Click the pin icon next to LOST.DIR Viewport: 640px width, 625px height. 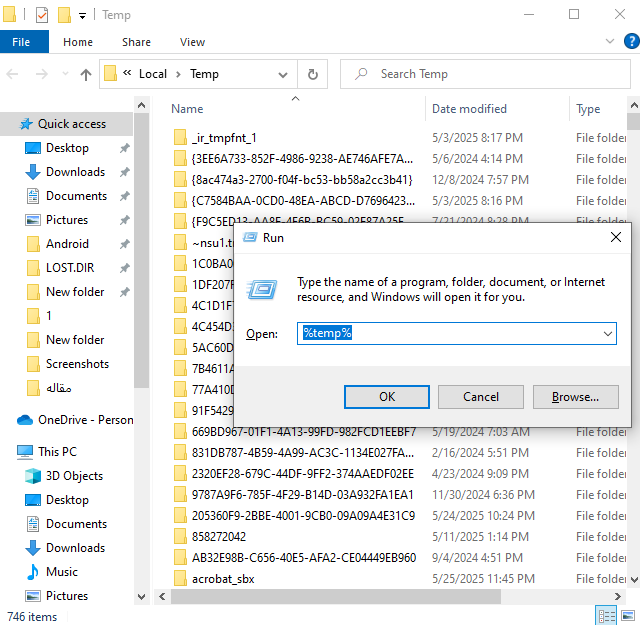pyautogui.click(x=124, y=268)
